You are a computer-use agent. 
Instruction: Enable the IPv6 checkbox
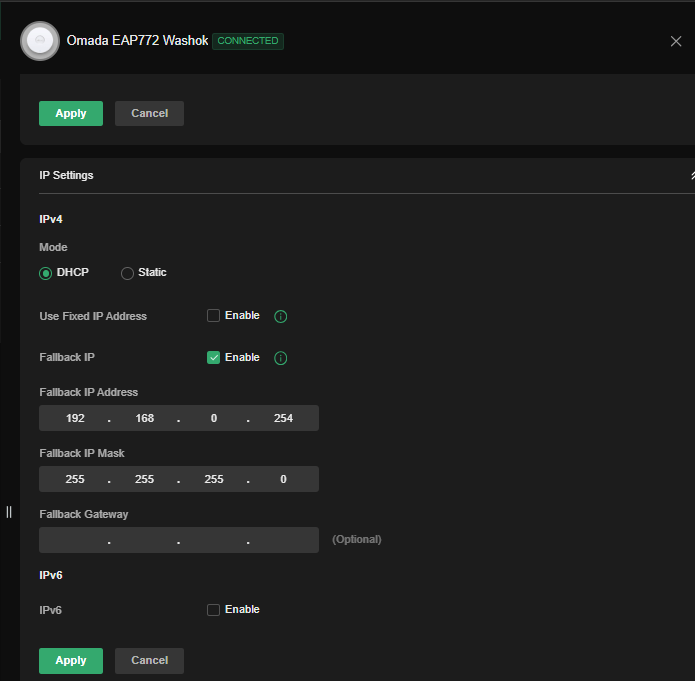[x=213, y=610]
